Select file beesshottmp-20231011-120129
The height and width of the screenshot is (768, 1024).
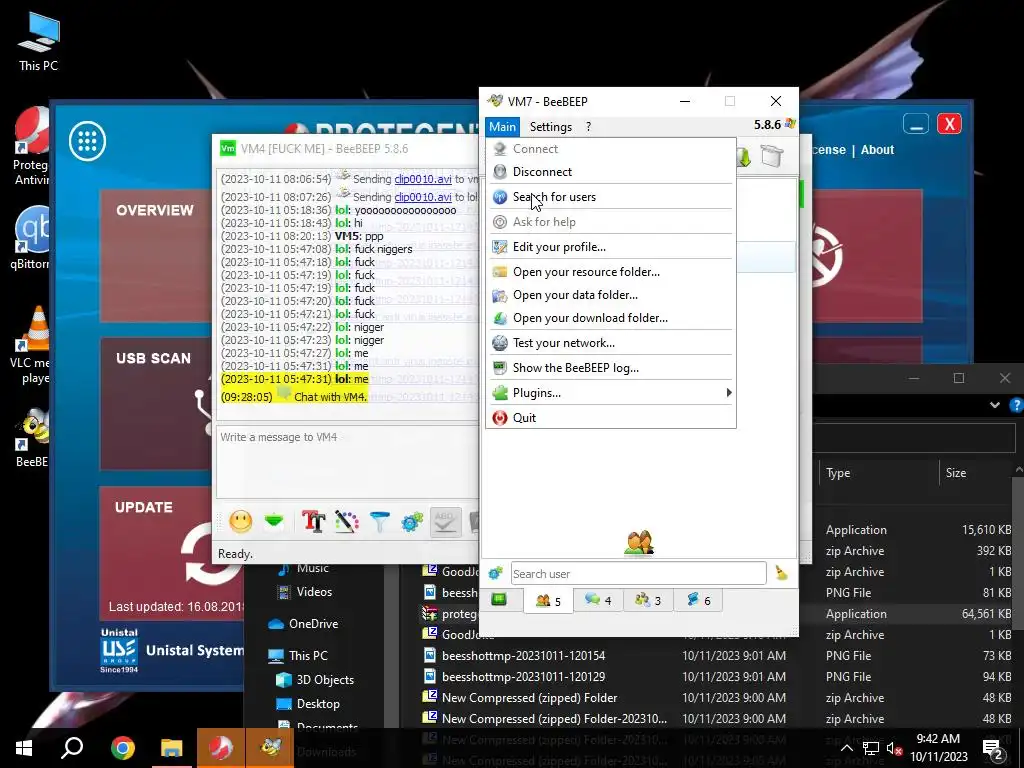[x=523, y=677]
